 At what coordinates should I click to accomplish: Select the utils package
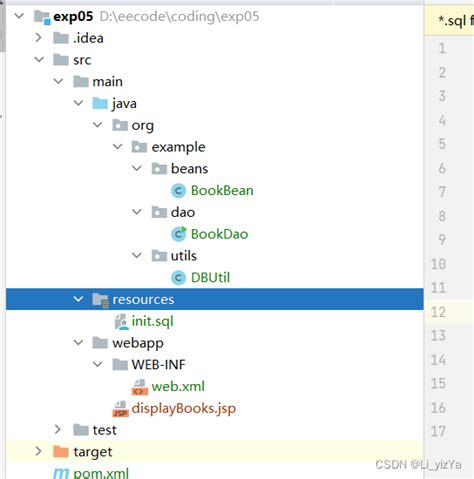point(184,256)
